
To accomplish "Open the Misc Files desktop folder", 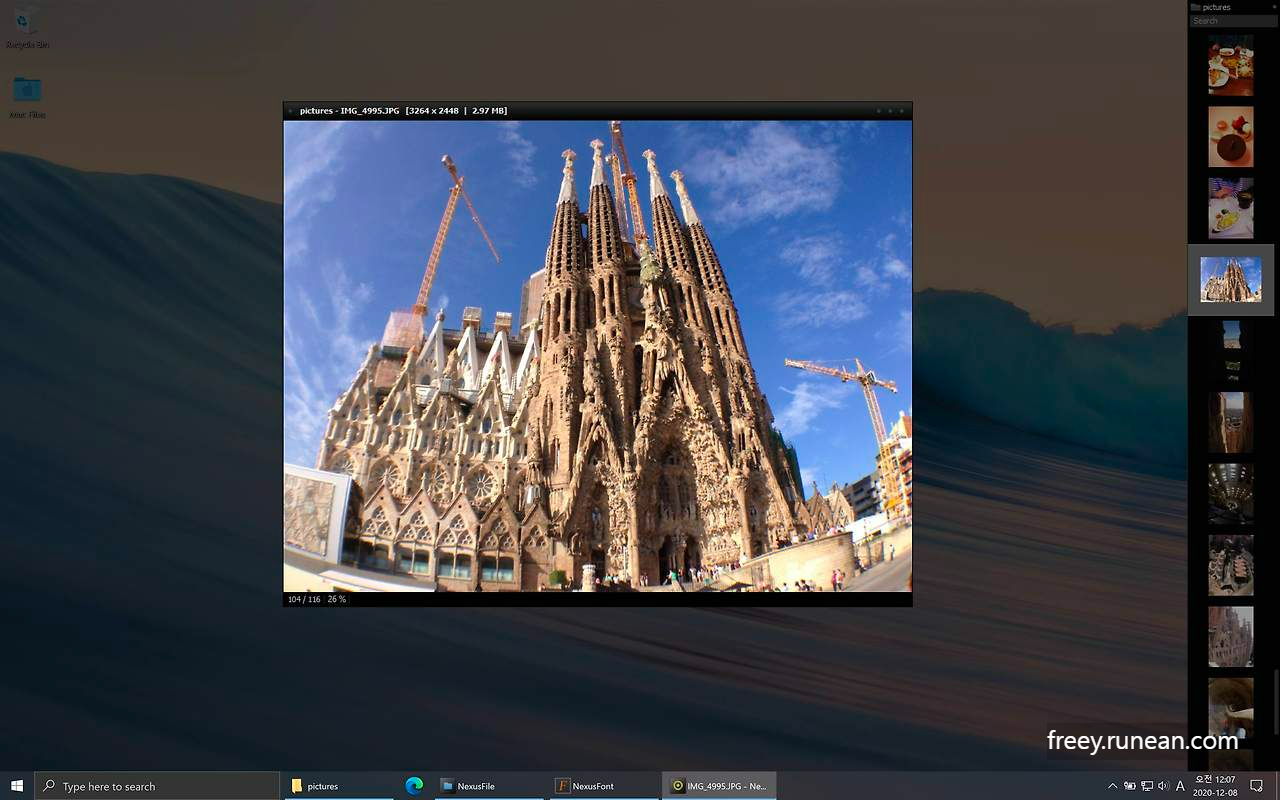I will 27,97.
